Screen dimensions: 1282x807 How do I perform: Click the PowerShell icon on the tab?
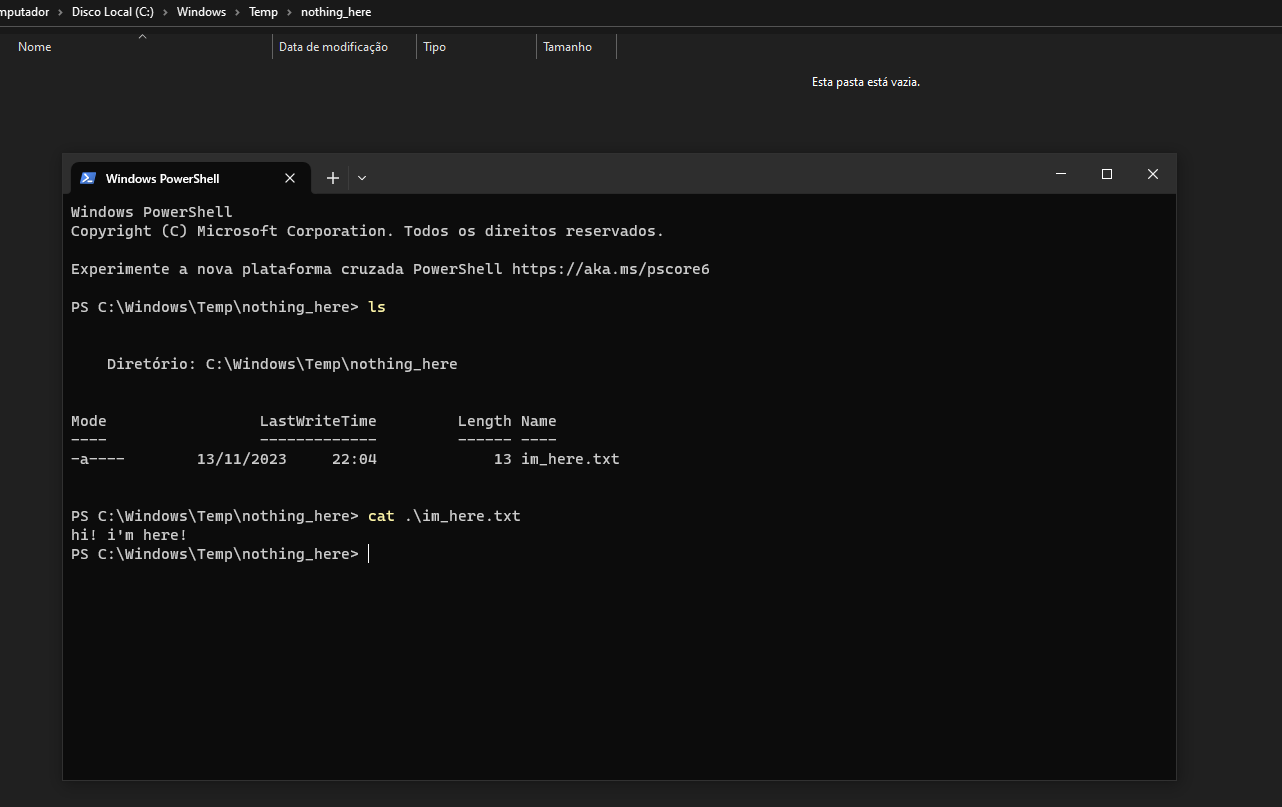click(88, 178)
